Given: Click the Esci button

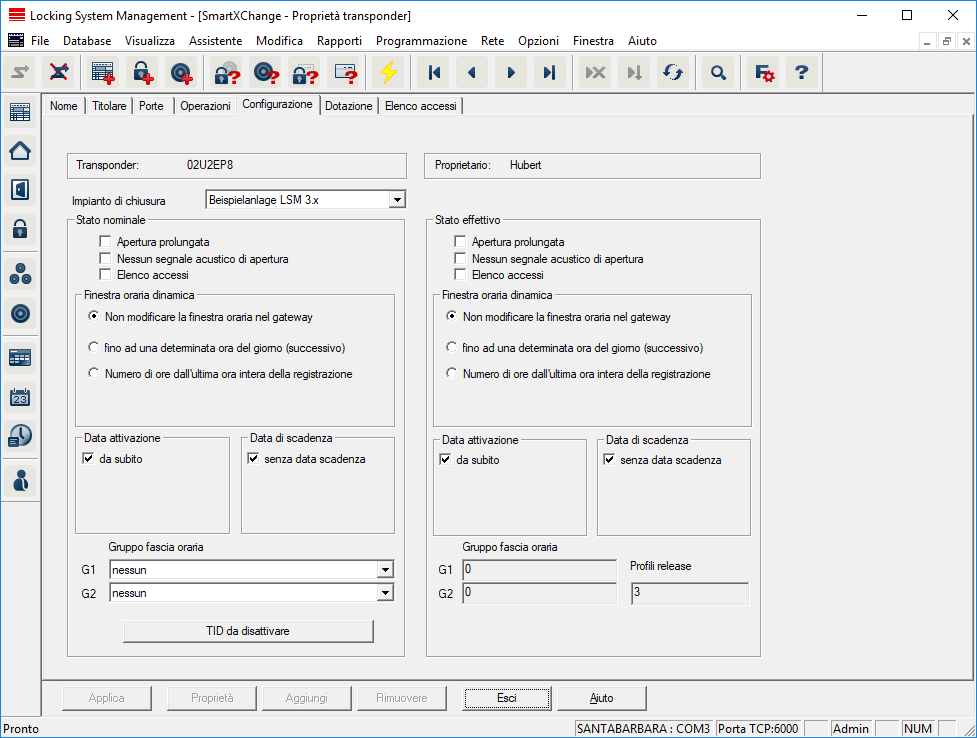Looking at the screenshot, I should pos(507,698).
